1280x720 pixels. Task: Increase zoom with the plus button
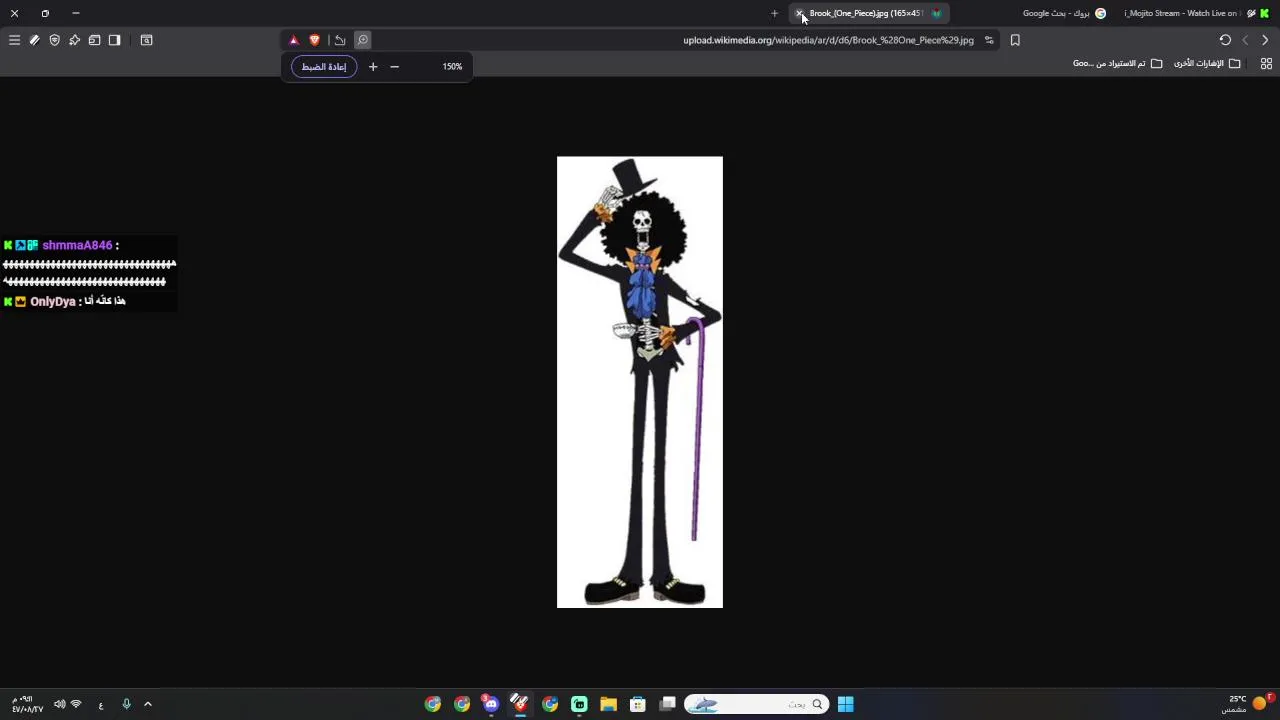tap(373, 67)
